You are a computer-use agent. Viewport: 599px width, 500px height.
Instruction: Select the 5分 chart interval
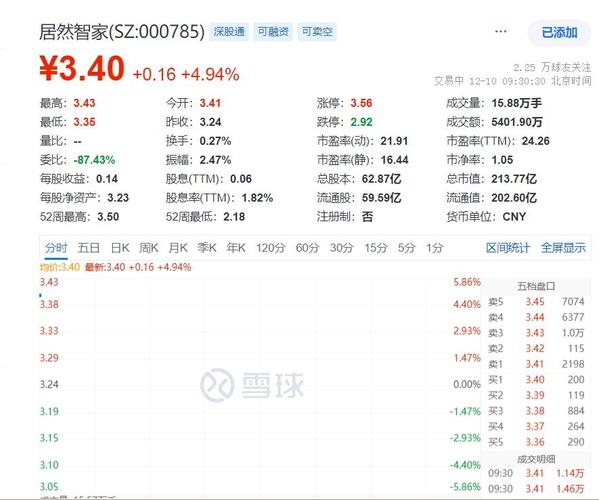tap(406, 248)
